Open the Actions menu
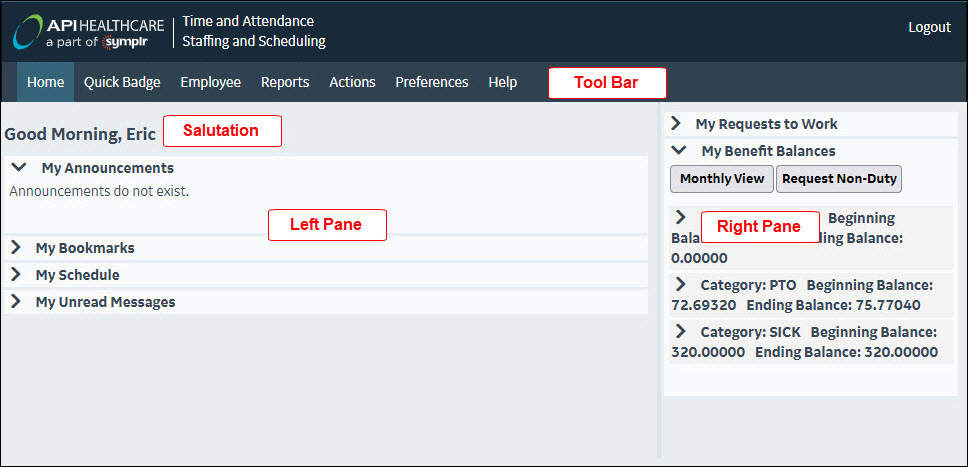Image resolution: width=968 pixels, height=467 pixels. tap(352, 82)
